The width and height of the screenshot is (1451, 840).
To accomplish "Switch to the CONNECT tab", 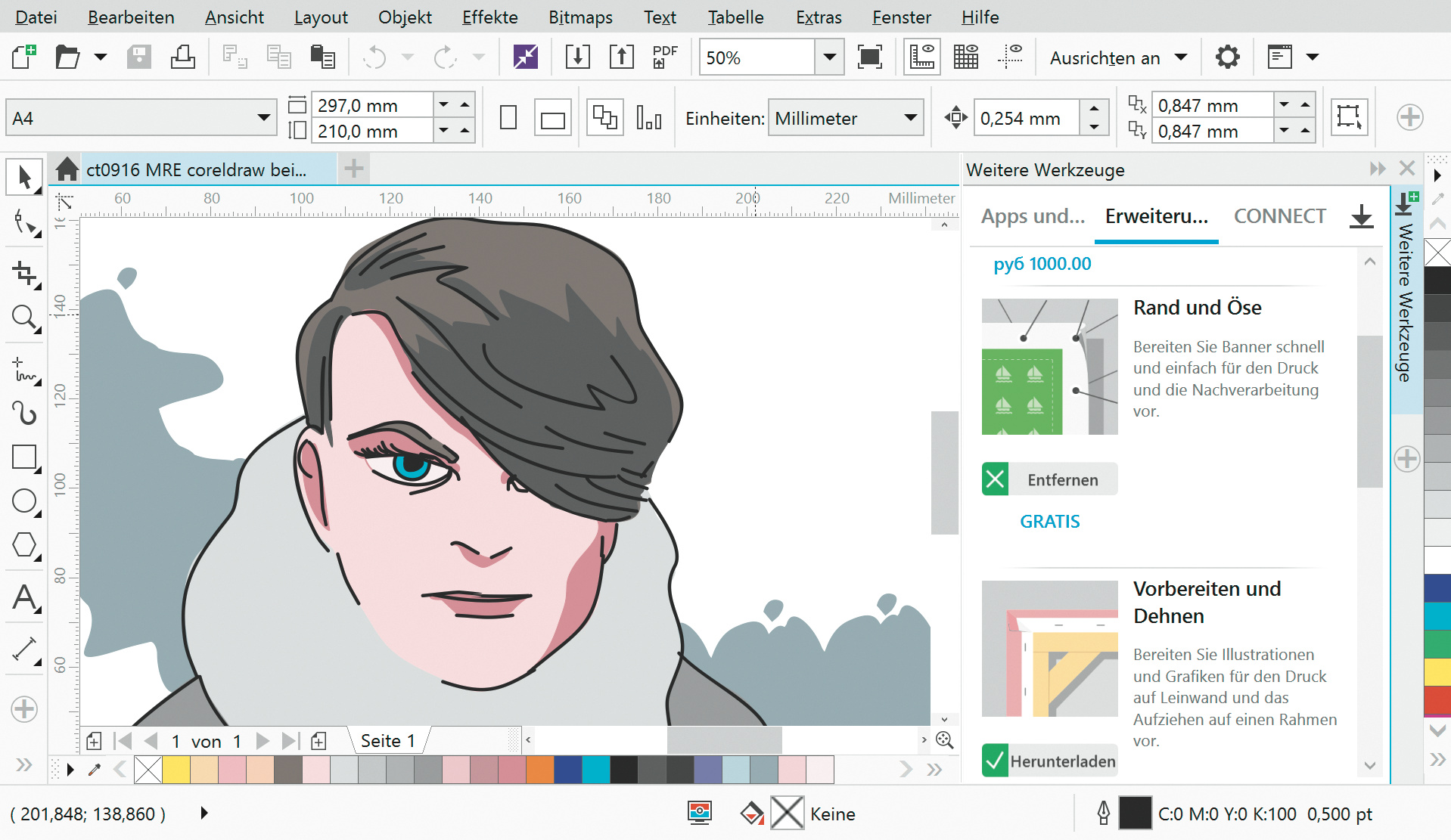I will click(1279, 216).
